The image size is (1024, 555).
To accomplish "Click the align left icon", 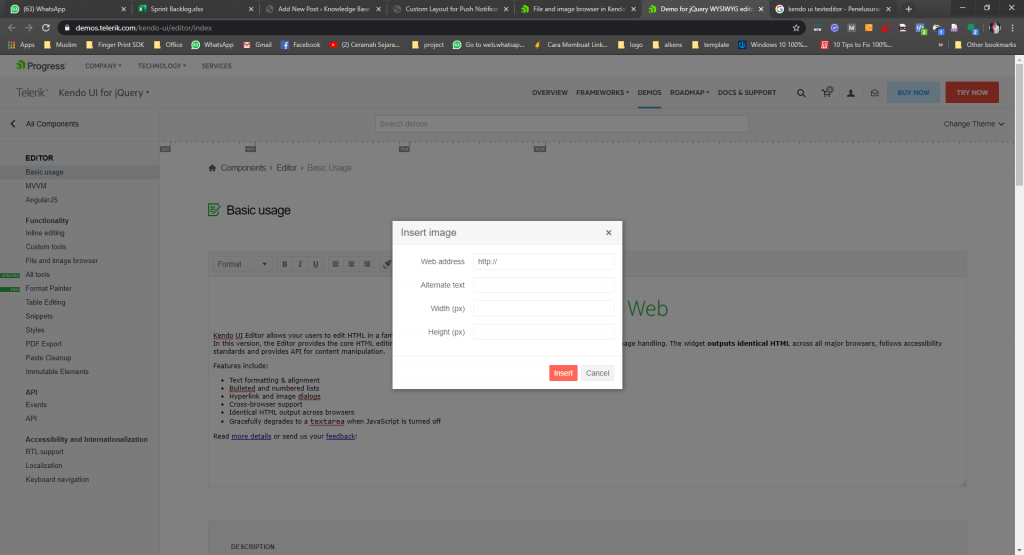I will click(x=337, y=264).
